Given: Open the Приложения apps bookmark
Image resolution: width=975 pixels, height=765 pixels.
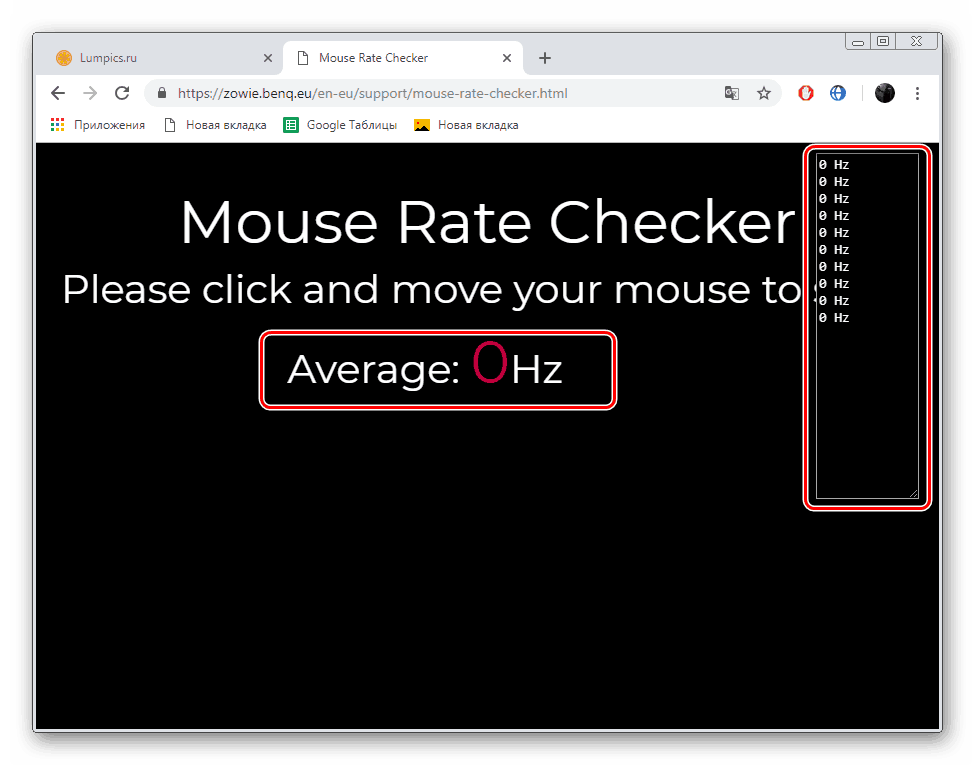Looking at the screenshot, I should tap(98, 125).
